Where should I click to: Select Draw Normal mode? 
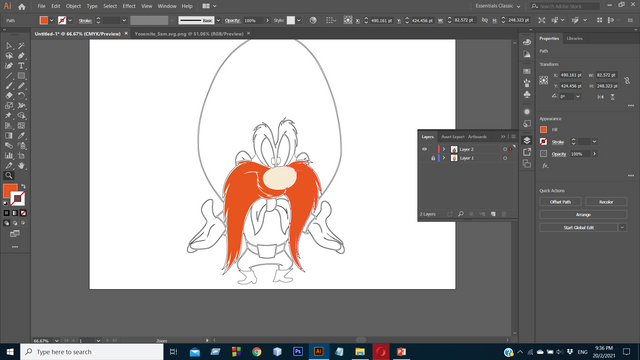pyautogui.click(x=7, y=223)
